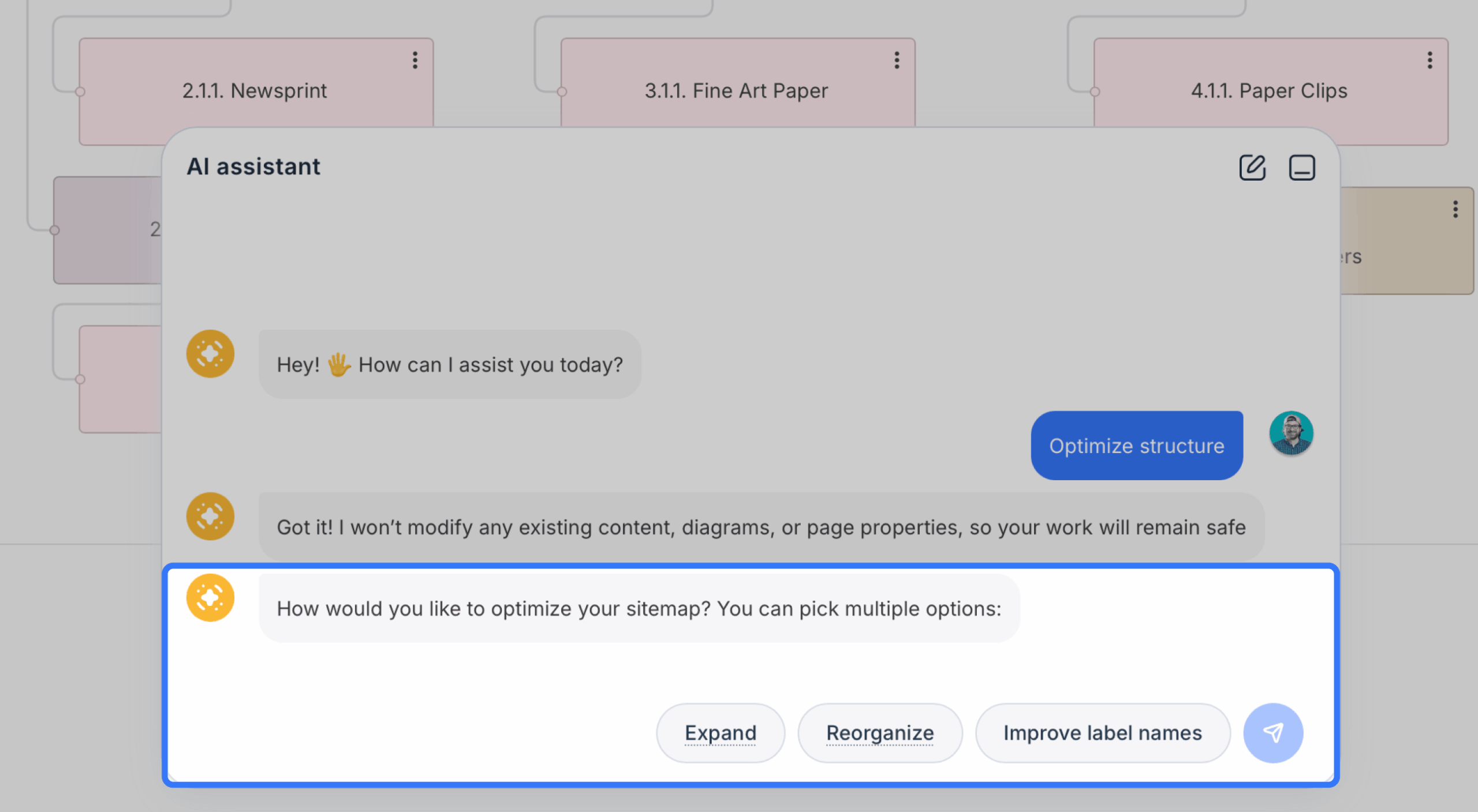Click the assistant avatar next to the 'Got it!' message

tap(210, 516)
